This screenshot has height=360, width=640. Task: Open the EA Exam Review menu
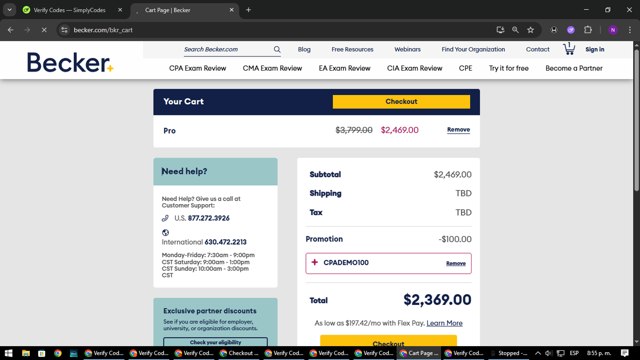tap(344, 68)
